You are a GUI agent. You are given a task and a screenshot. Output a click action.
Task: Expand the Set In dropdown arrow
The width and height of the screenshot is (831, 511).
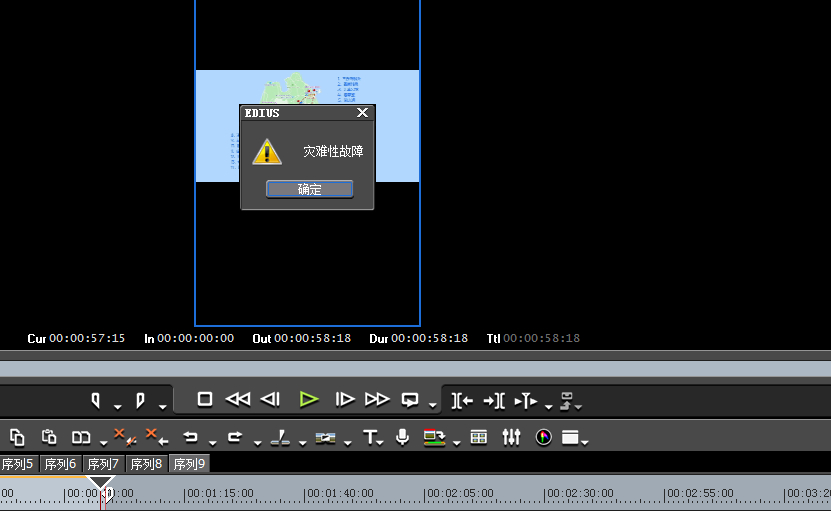(x=117, y=407)
